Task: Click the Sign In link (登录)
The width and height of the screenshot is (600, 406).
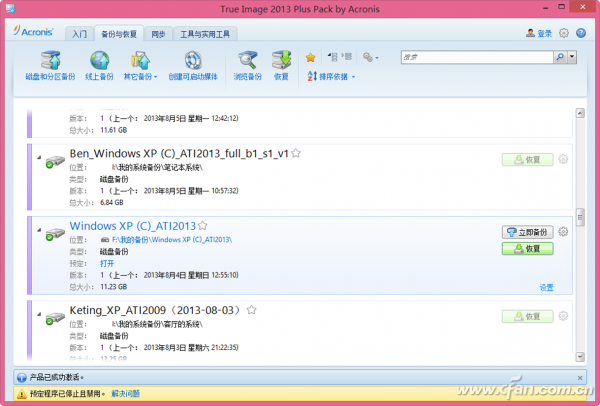Action: pos(539,33)
